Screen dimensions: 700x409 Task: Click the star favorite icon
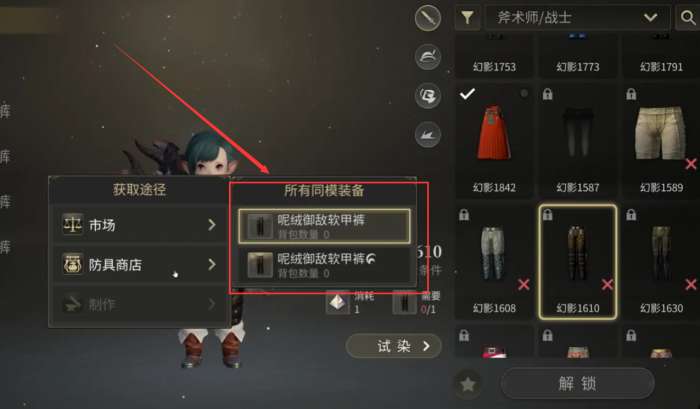(468, 384)
